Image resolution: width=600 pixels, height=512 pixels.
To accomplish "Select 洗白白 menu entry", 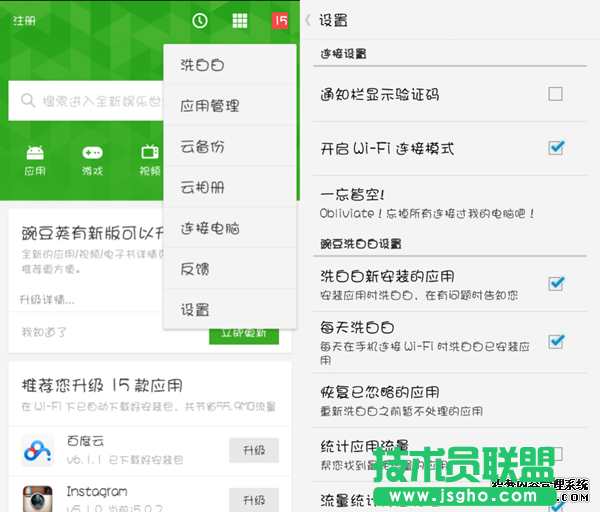I will point(230,65).
